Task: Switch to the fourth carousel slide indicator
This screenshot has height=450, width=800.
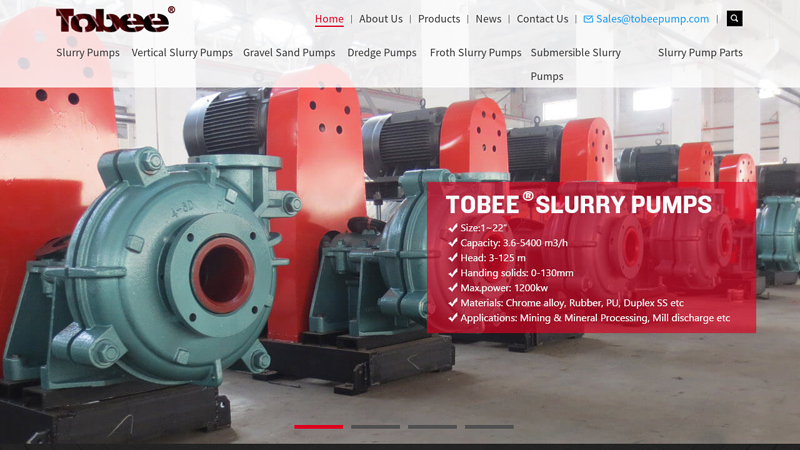Action: coord(489,427)
